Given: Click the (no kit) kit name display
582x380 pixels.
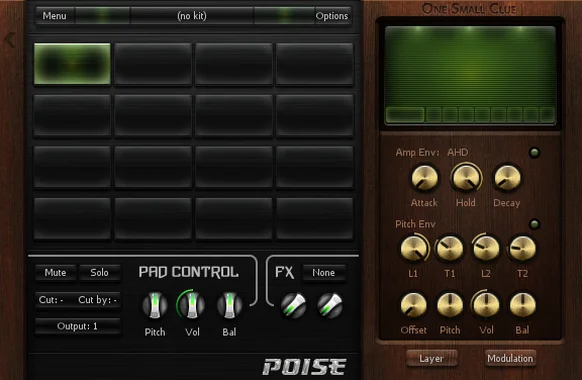Looking at the screenshot, I should click(x=192, y=16).
